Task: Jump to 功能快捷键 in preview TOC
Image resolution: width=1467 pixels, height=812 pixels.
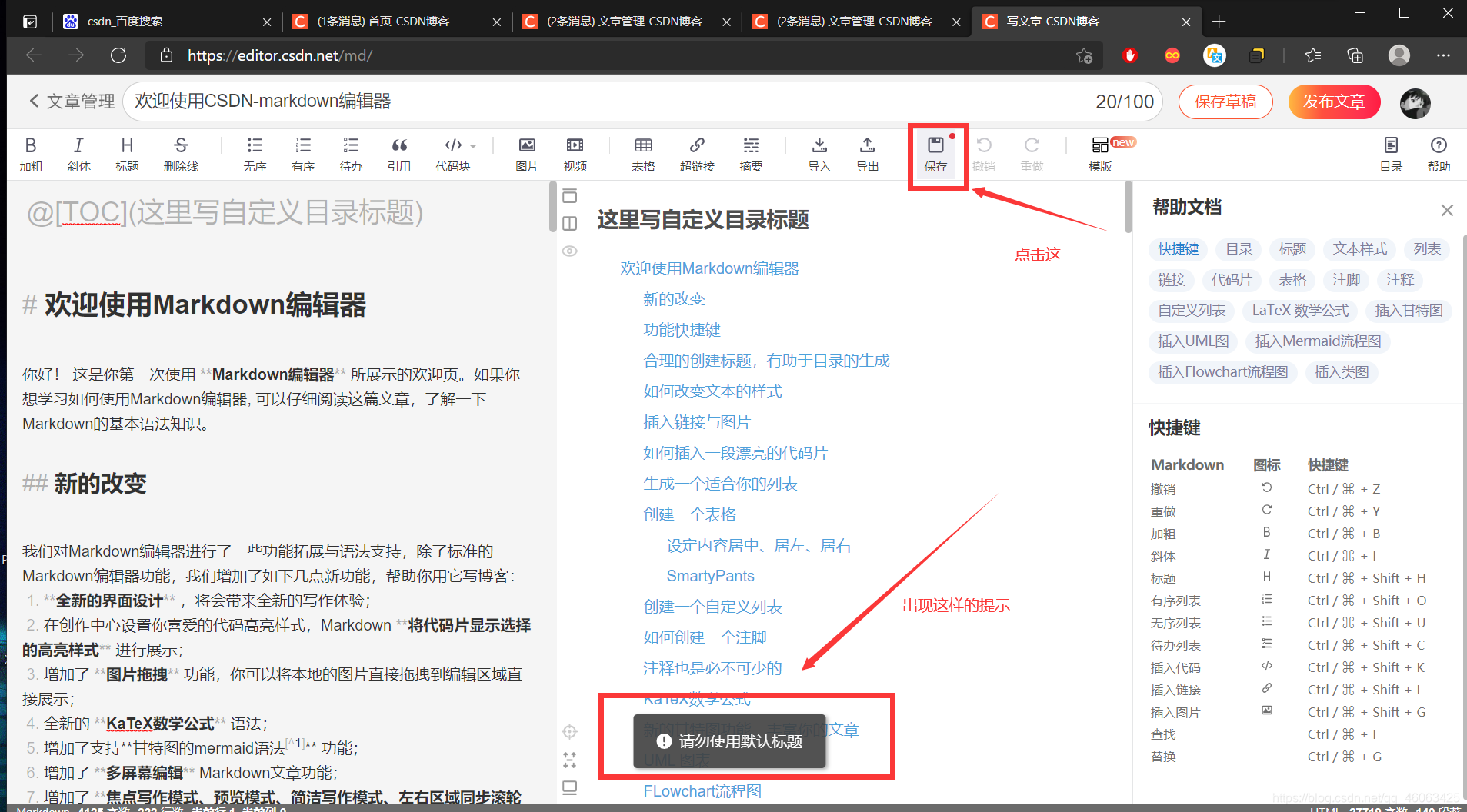Action: coord(682,330)
